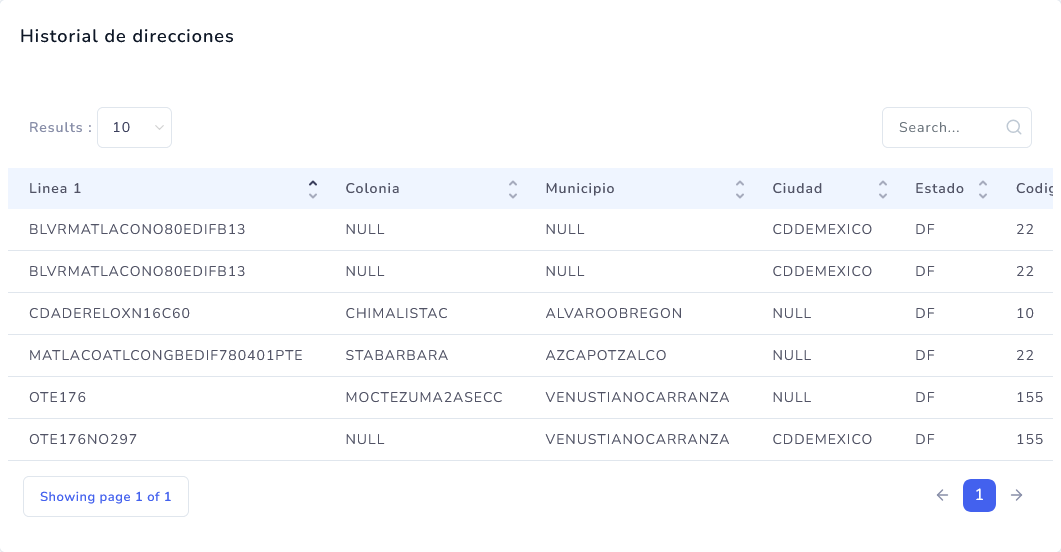Screen dimensions: 1061x552
Task: Select the CDADERELOXN16C60 row
Action: click(110, 313)
